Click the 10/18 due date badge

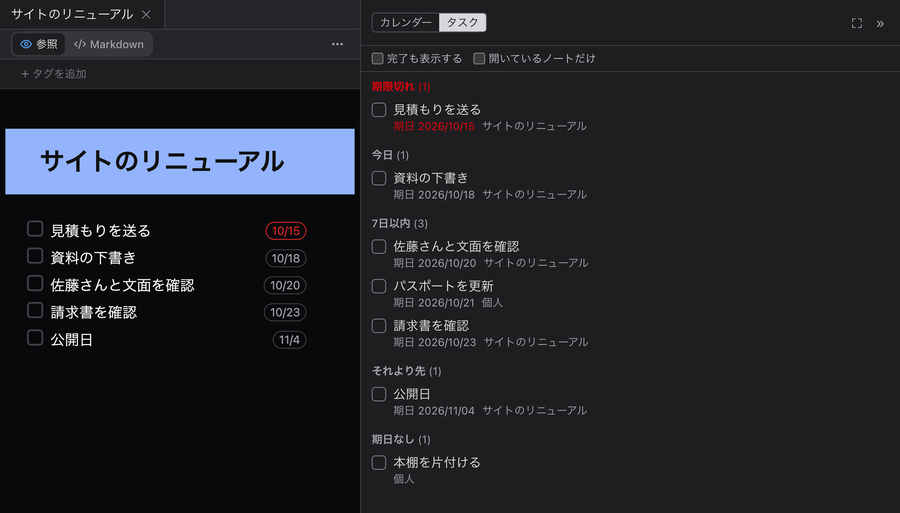click(286, 258)
